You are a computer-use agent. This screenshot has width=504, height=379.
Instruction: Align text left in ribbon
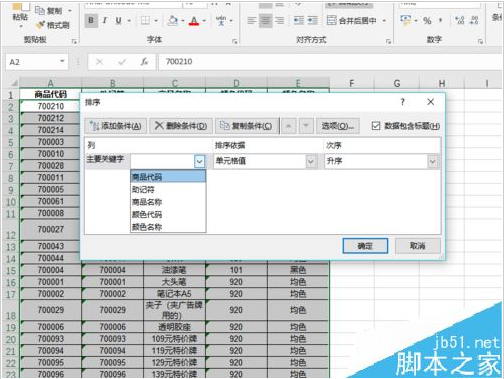[x=252, y=21]
